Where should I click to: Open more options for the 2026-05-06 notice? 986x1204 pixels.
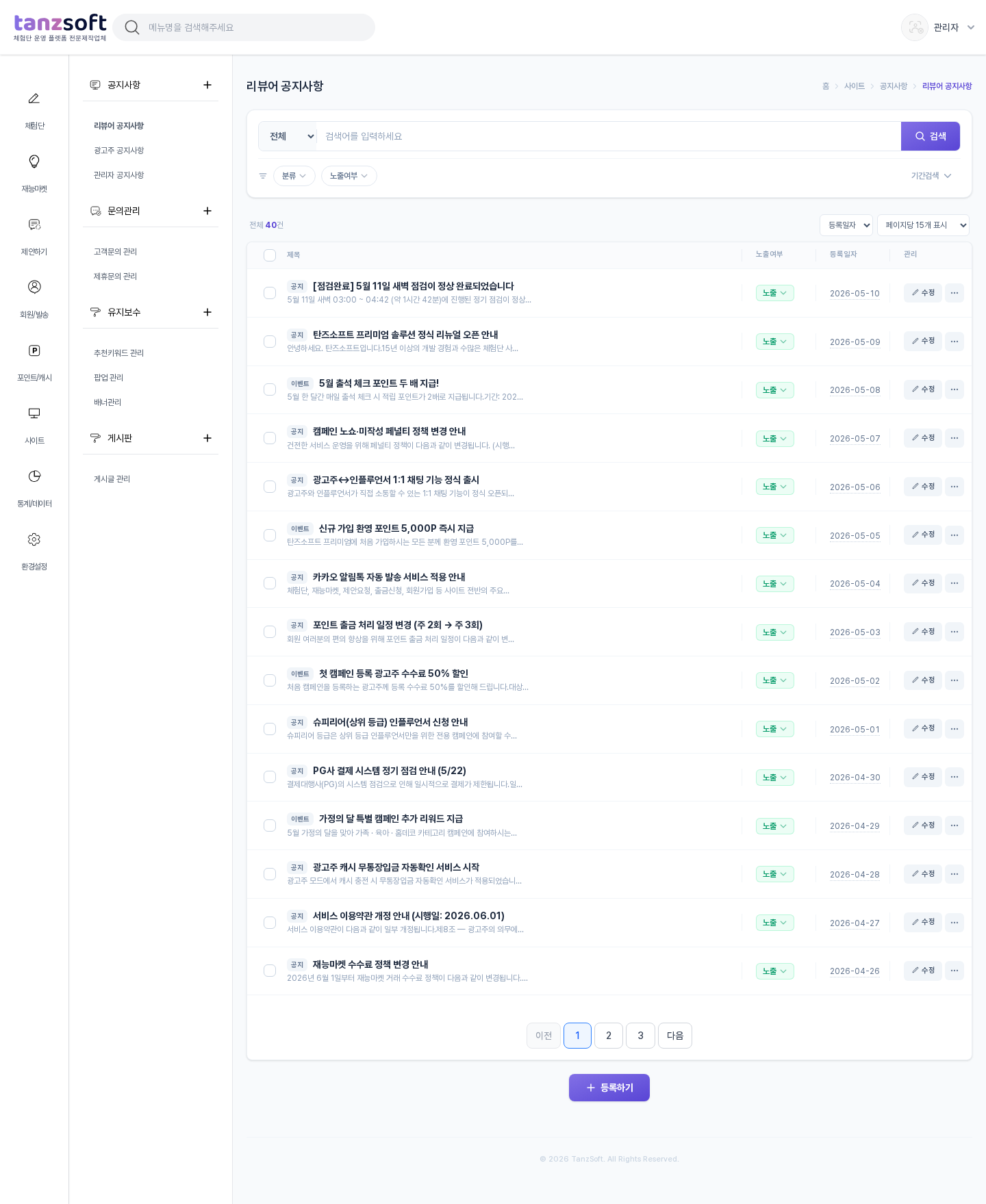click(955, 487)
